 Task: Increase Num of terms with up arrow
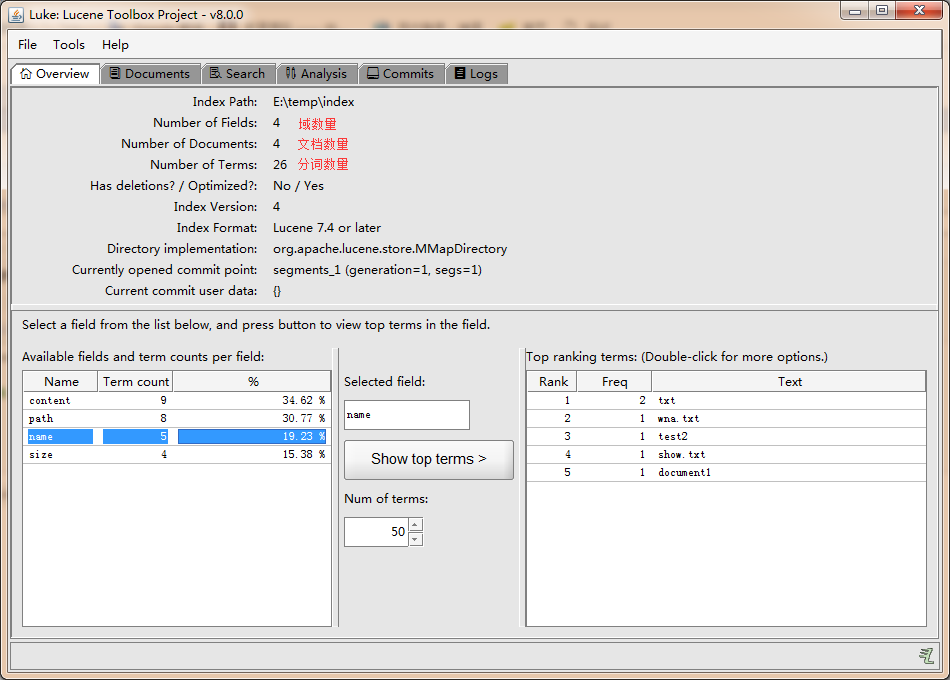pos(416,524)
